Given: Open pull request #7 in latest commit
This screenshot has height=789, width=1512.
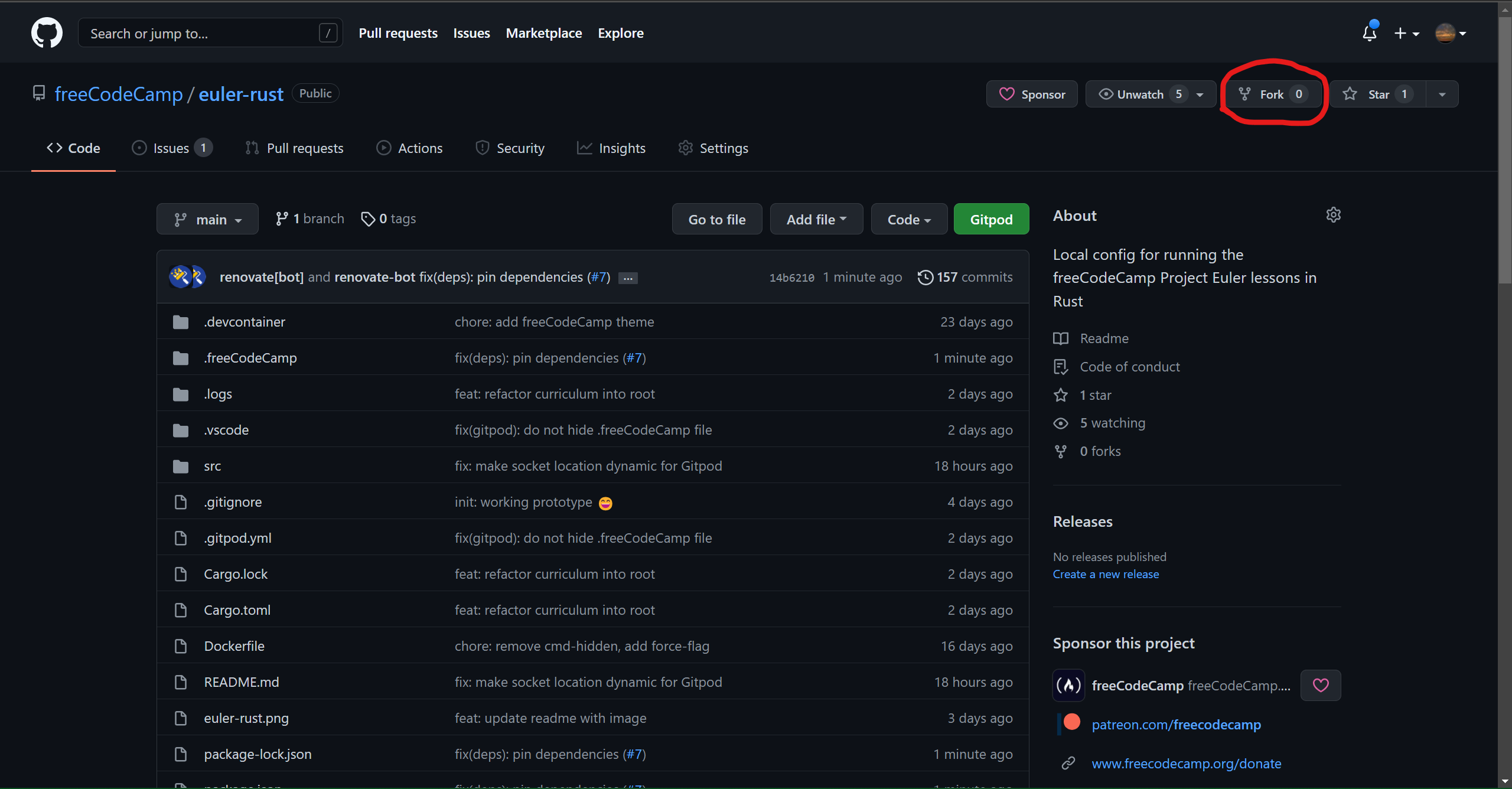Looking at the screenshot, I should coord(598,277).
